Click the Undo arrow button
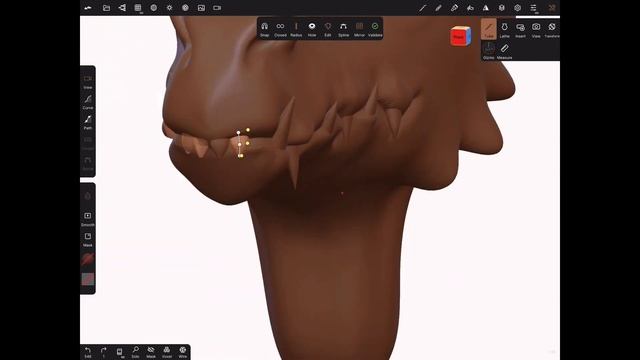 88,352
